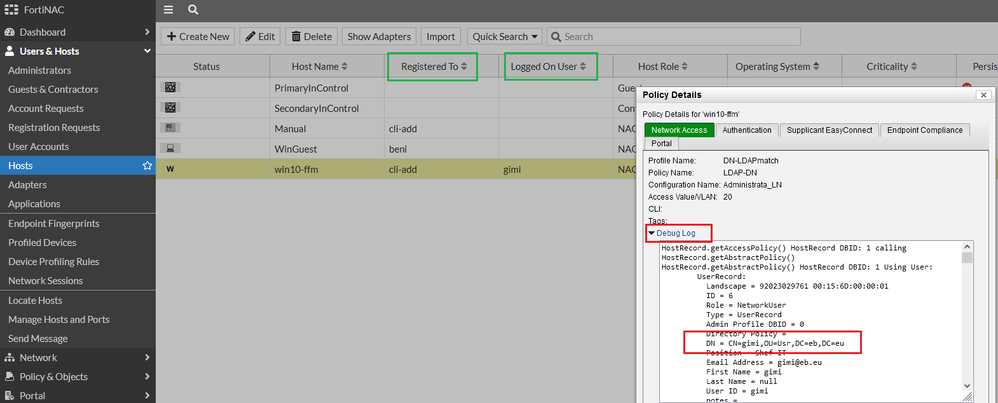Open the Quick Search dropdown
The width and height of the screenshot is (998, 403).
click(x=505, y=37)
